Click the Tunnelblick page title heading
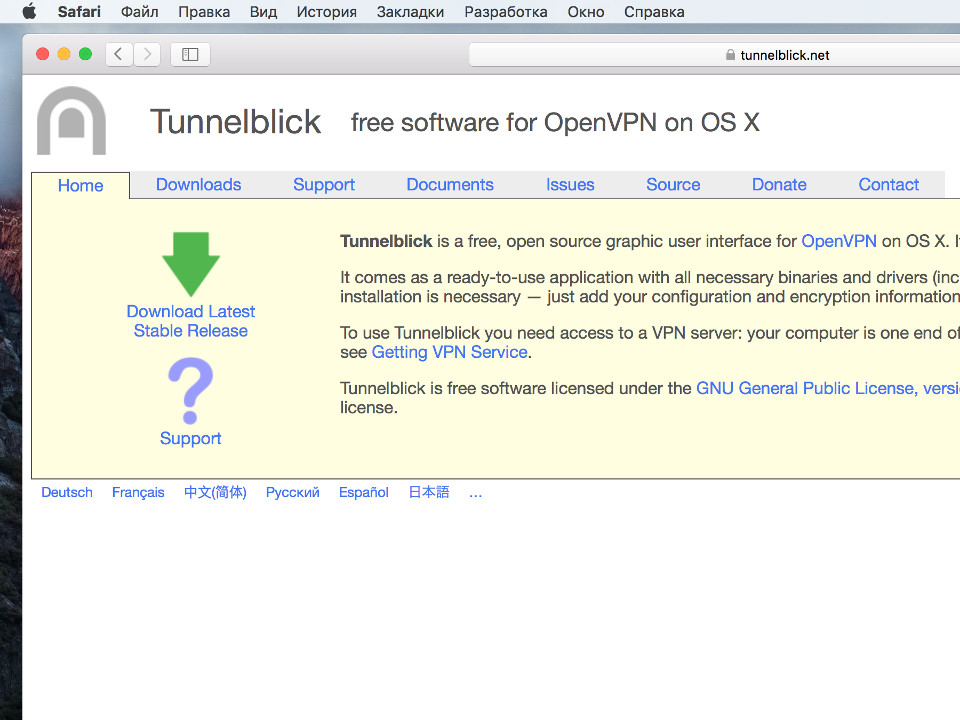 coord(235,122)
